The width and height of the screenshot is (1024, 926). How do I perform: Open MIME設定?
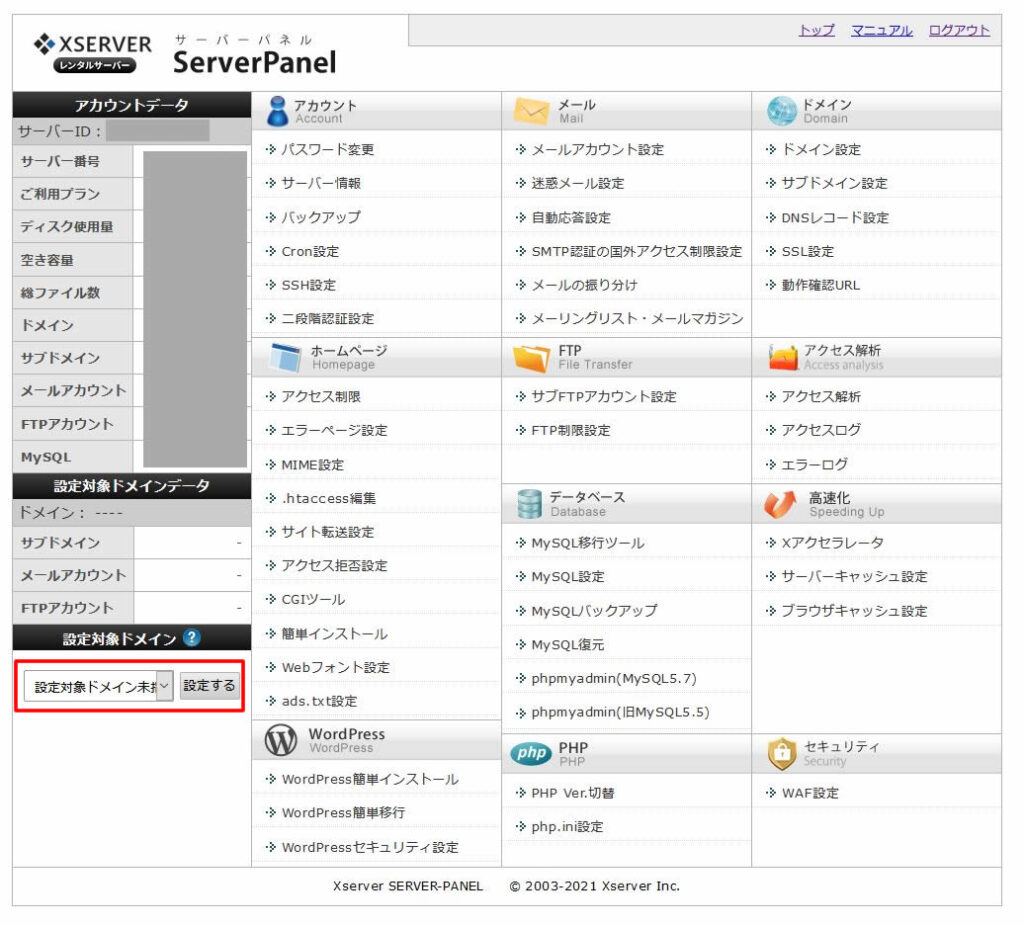312,465
